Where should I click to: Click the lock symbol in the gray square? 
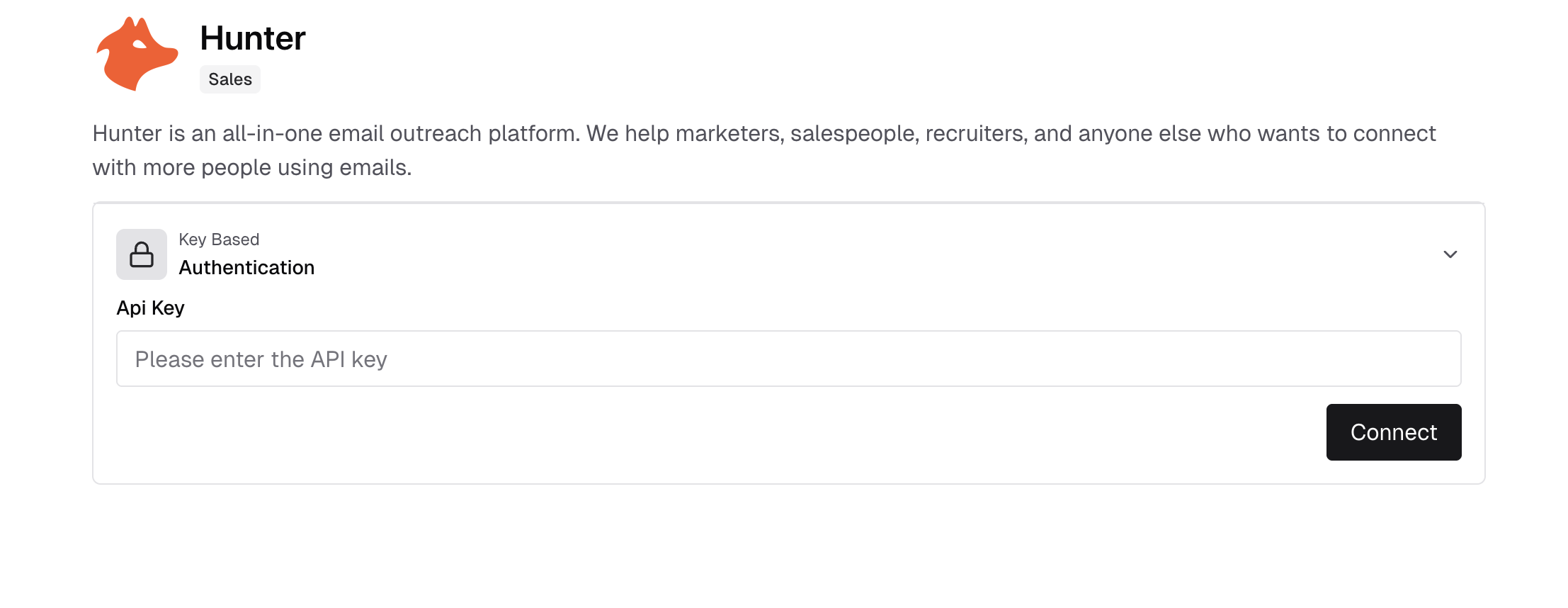coord(141,254)
